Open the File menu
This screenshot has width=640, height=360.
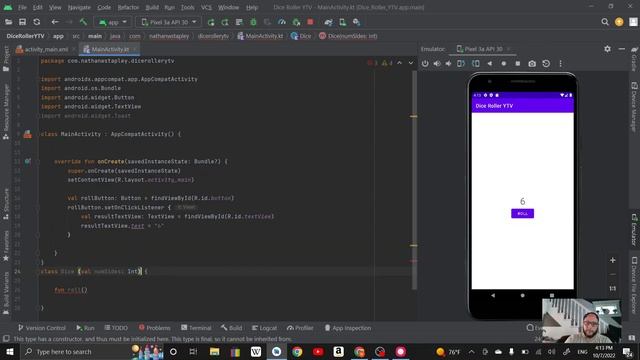click(x=22, y=7)
